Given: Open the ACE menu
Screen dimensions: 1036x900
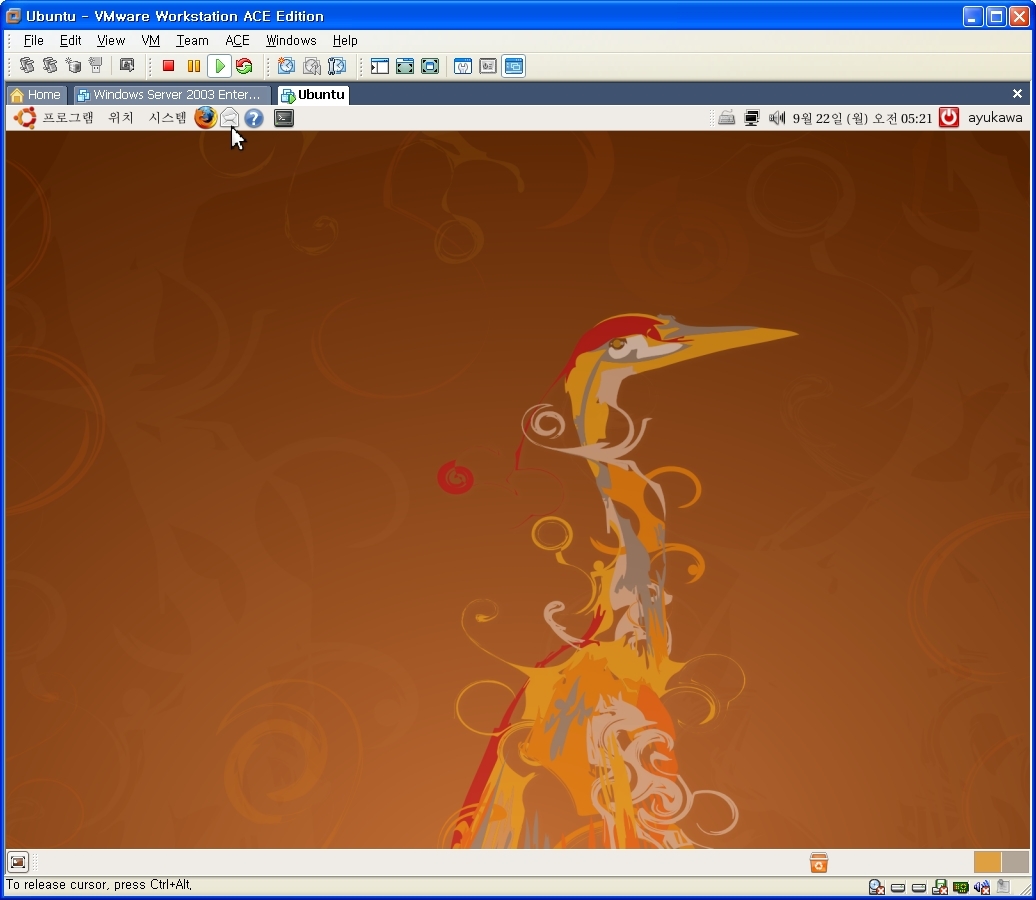Looking at the screenshot, I should 237,40.
